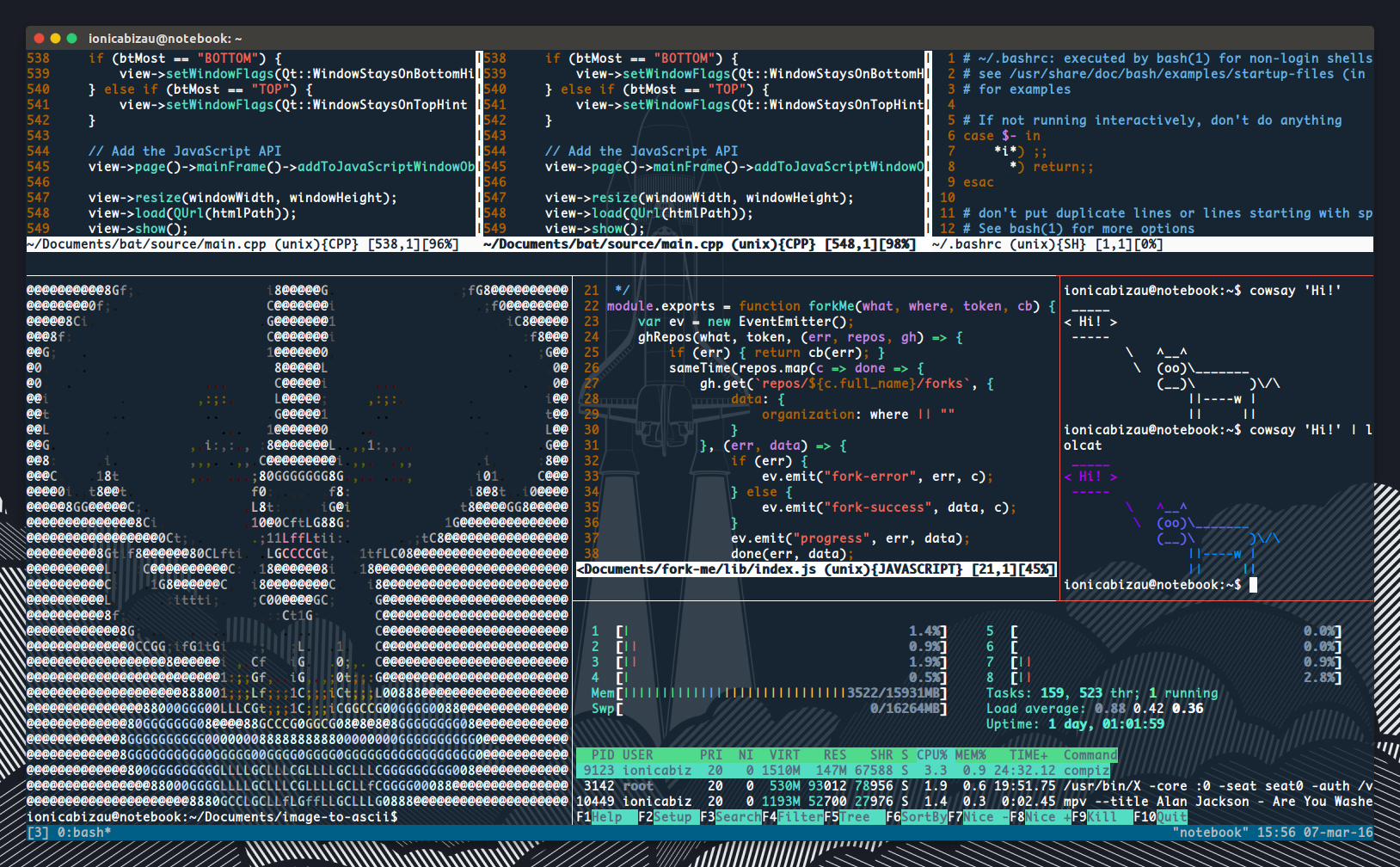
Task: Select the mpv process row
Action: [x=860, y=801]
